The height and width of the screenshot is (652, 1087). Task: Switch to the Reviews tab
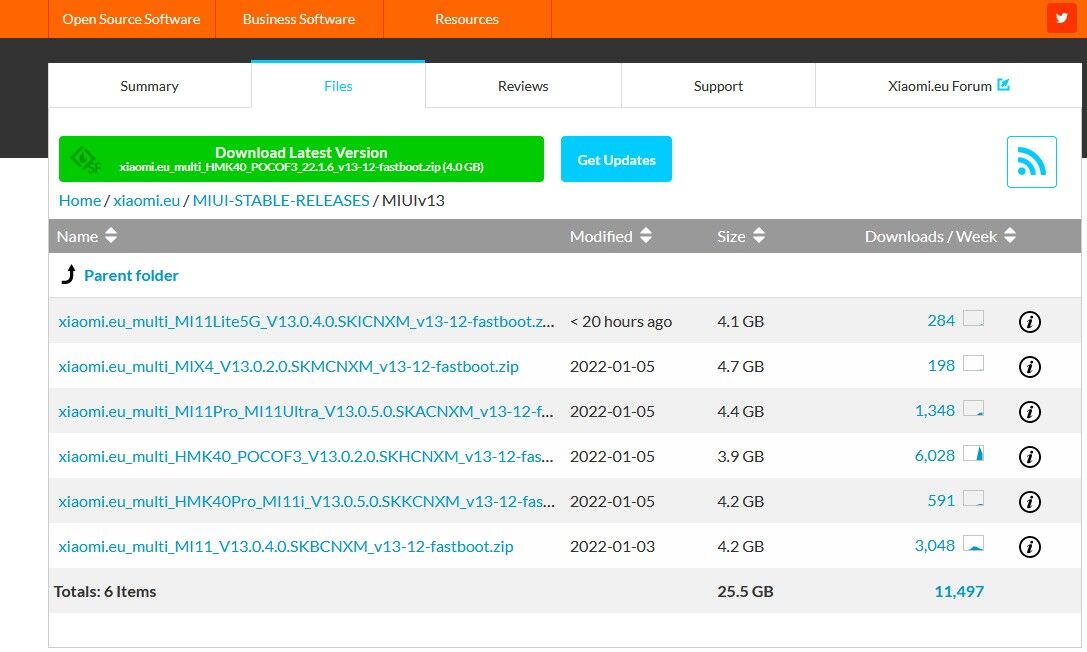[x=523, y=86]
